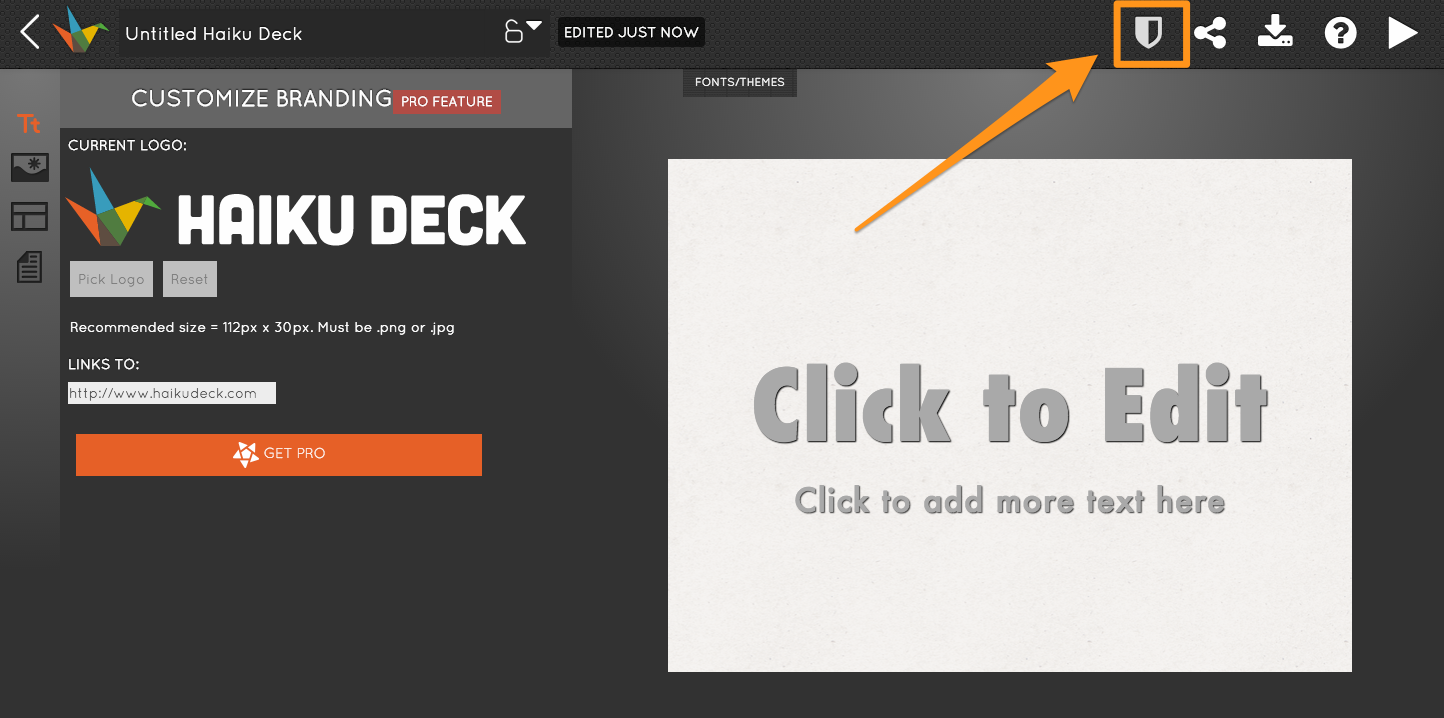The width and height of the screenshot is (1444, 718).
Task: Click the Haiku Deck origami bird logo
Action: pyautogui.click(x=81, y=30)
